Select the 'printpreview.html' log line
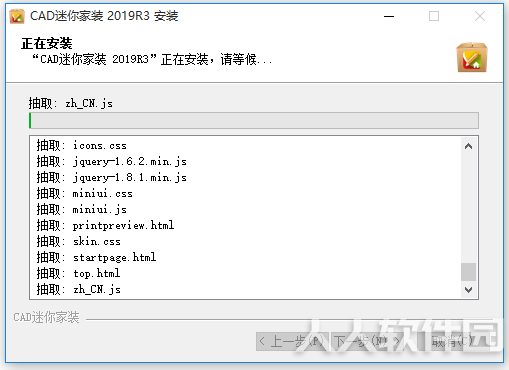Screen dimensions: 509x370 [x=105, y=226]
